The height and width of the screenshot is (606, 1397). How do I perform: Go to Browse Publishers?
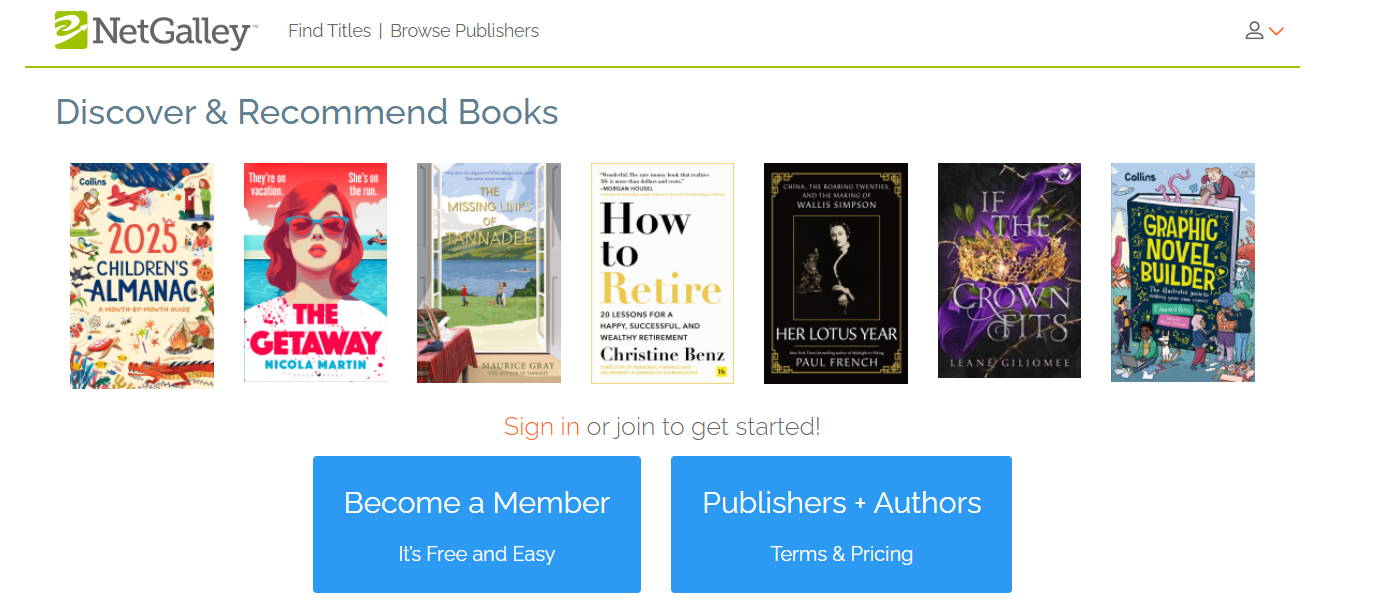pyautogui.click(x=464, y=31)
